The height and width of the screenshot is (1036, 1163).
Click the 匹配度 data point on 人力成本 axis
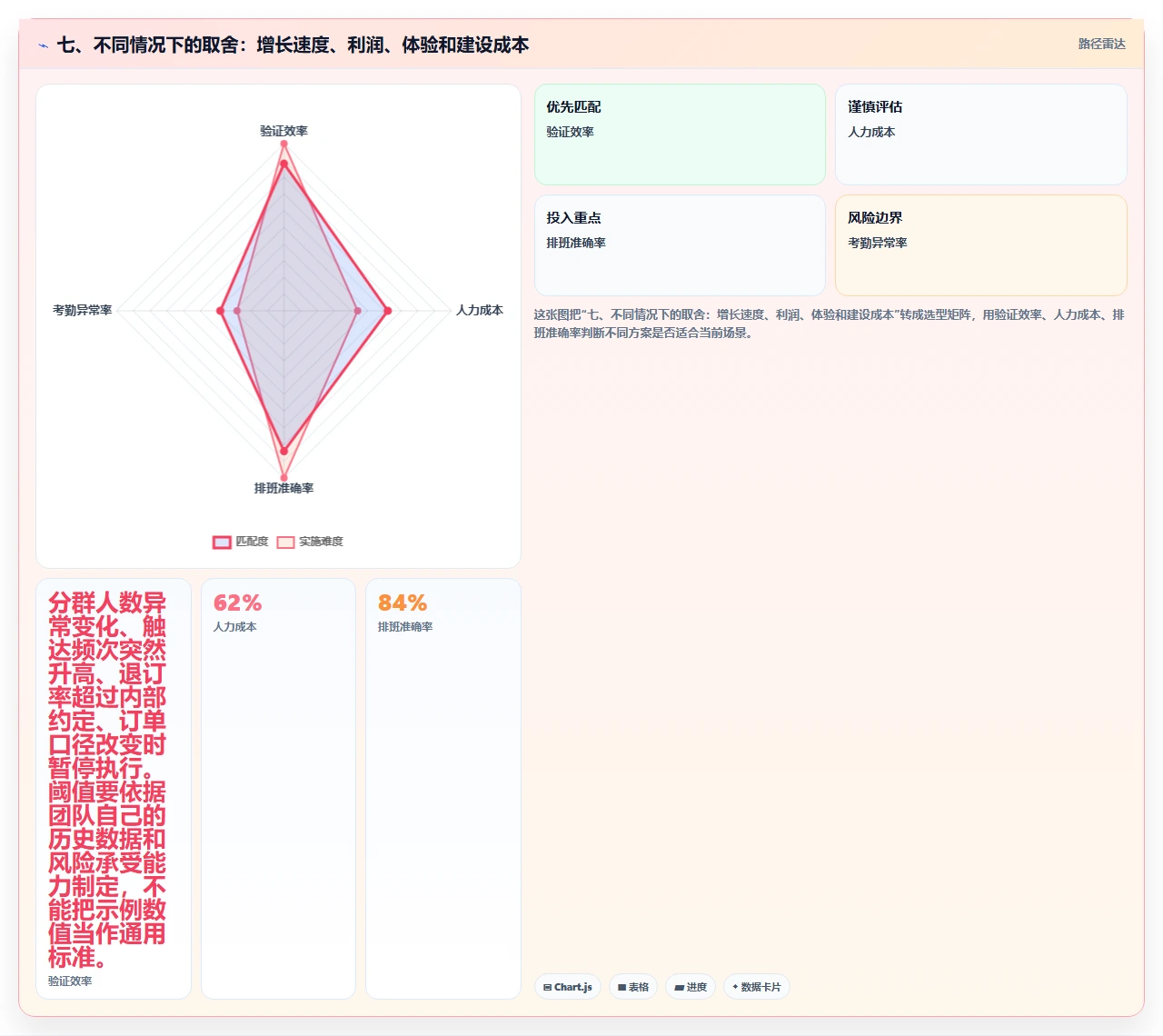(x=388, y=311)
